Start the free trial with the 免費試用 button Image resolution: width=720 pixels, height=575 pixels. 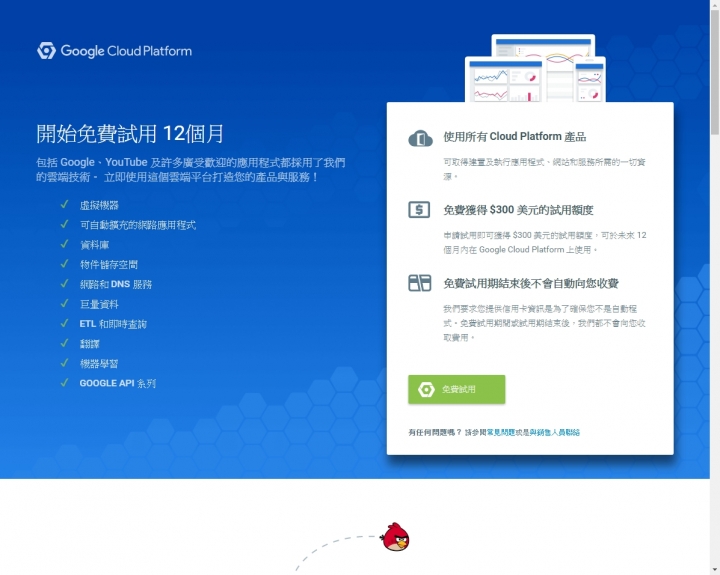coord(457,389)
